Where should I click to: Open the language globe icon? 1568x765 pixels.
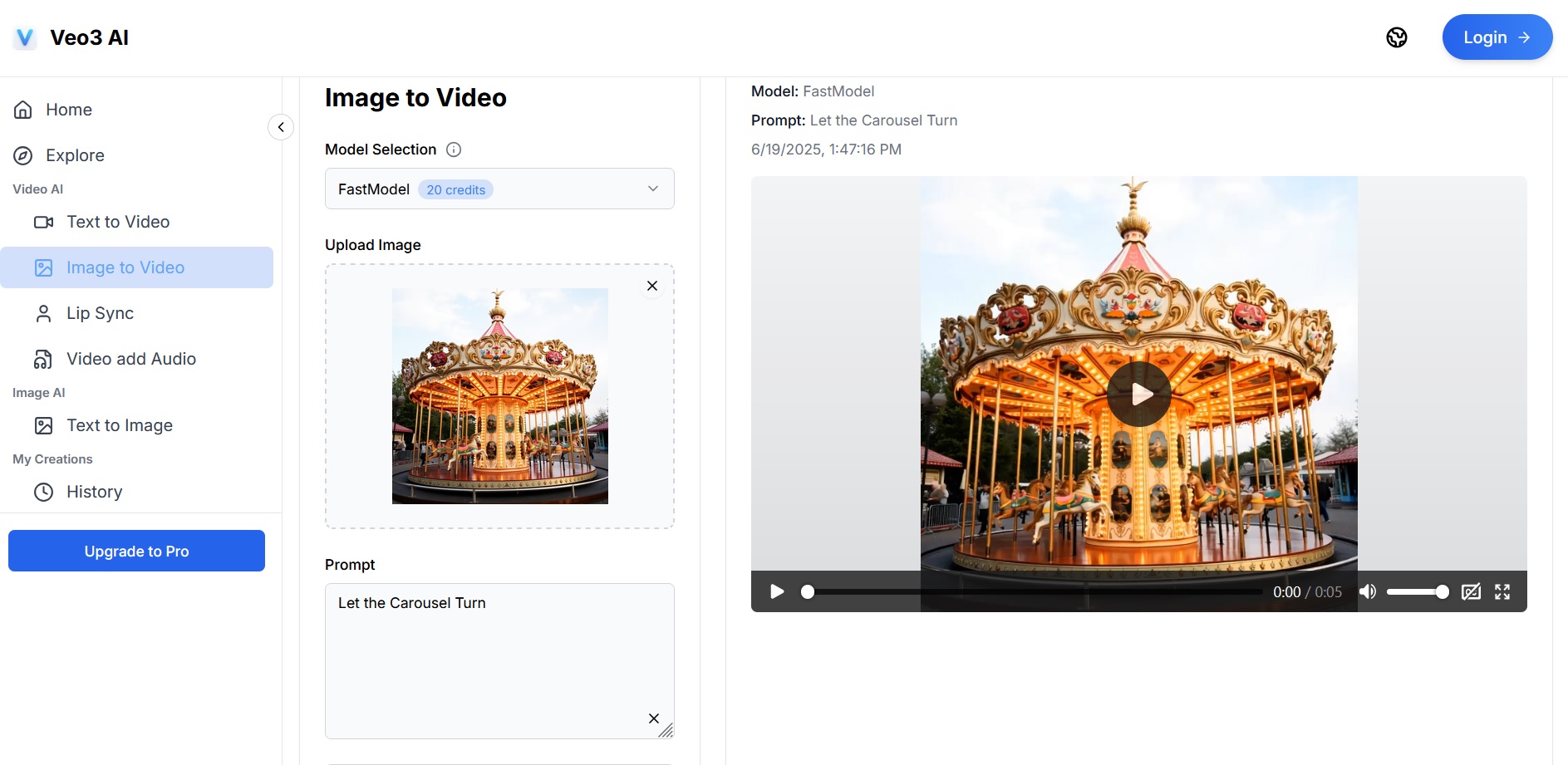(x=1397, y=37)
